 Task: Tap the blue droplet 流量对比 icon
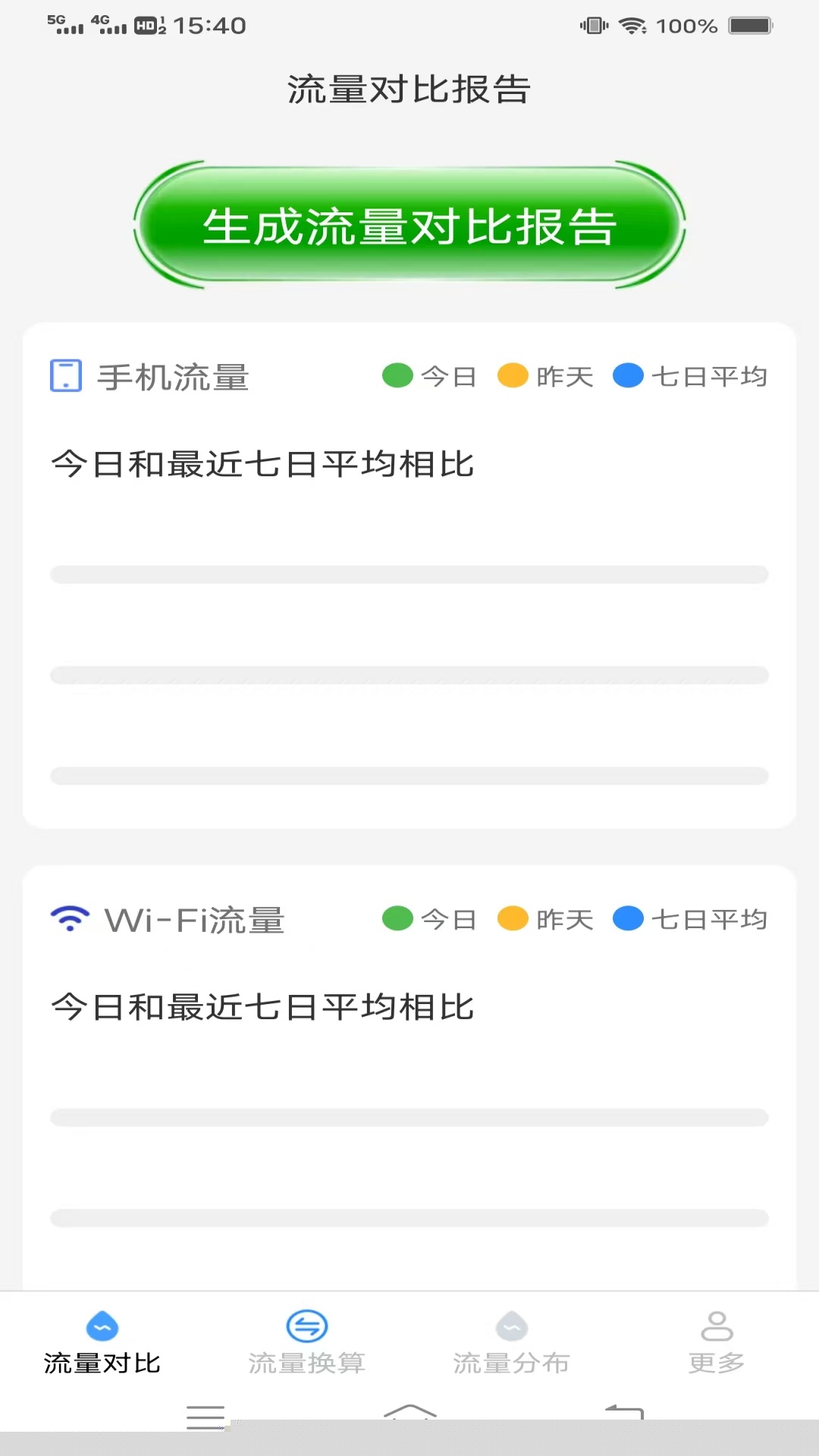point(102,1326)
